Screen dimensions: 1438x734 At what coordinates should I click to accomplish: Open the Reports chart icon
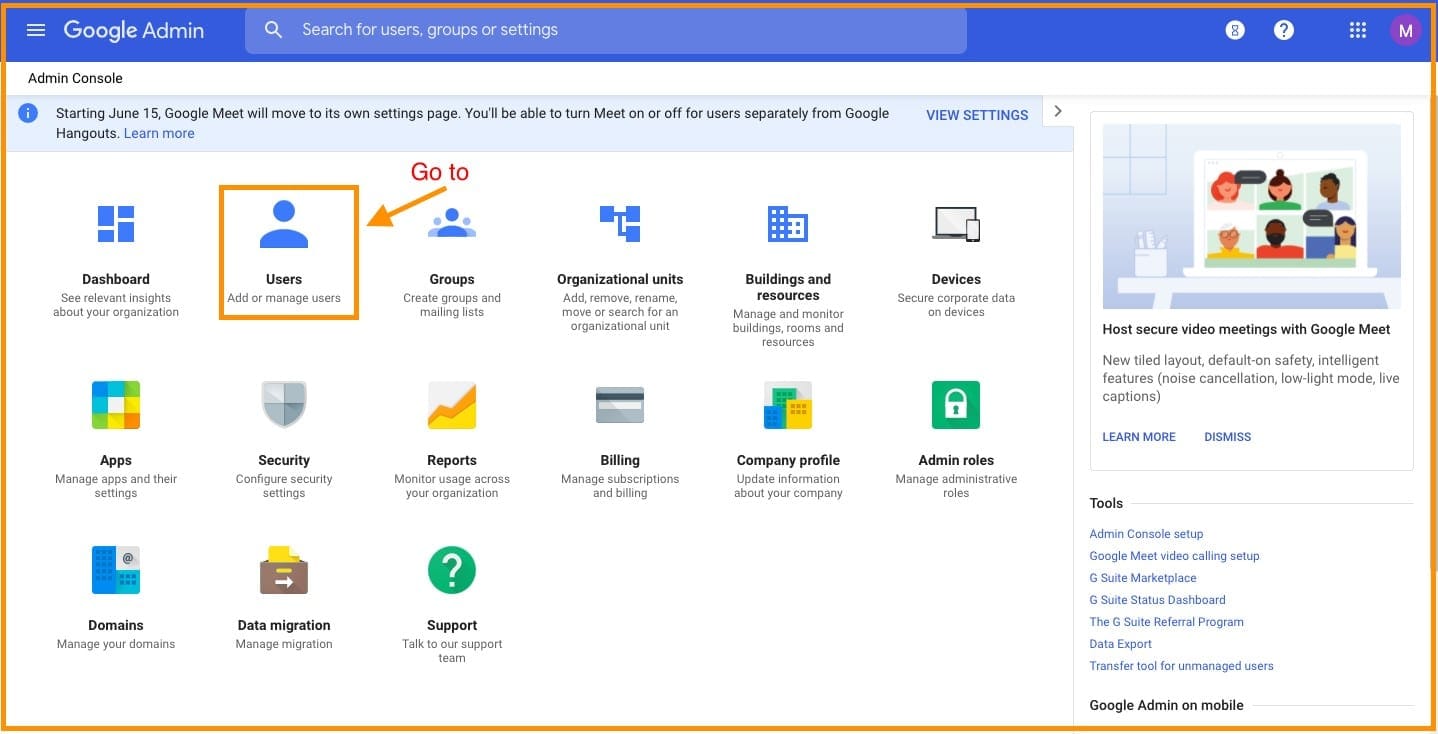coord(452,405)
